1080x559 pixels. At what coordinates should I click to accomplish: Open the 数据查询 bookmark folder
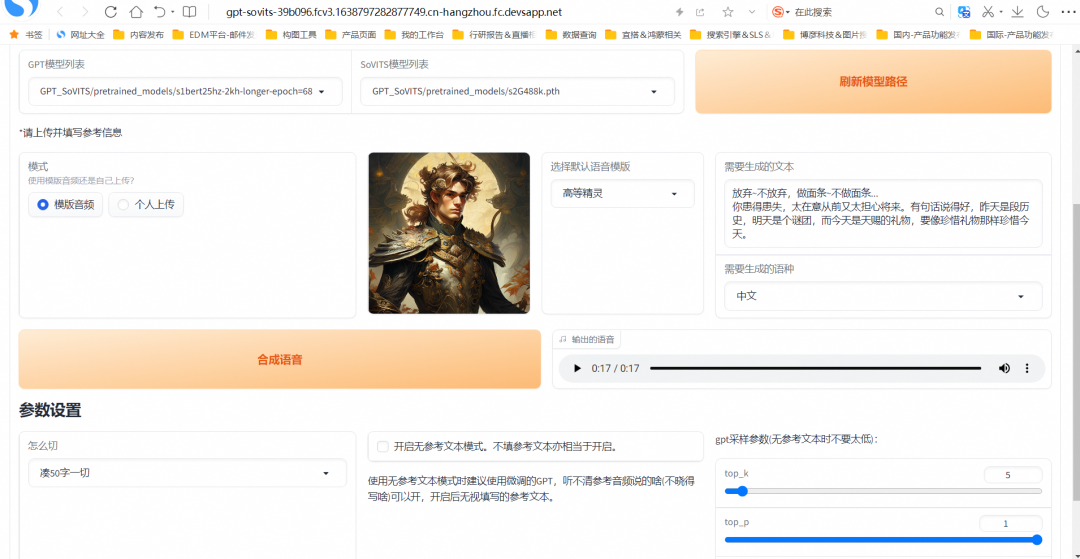[570, 34]
